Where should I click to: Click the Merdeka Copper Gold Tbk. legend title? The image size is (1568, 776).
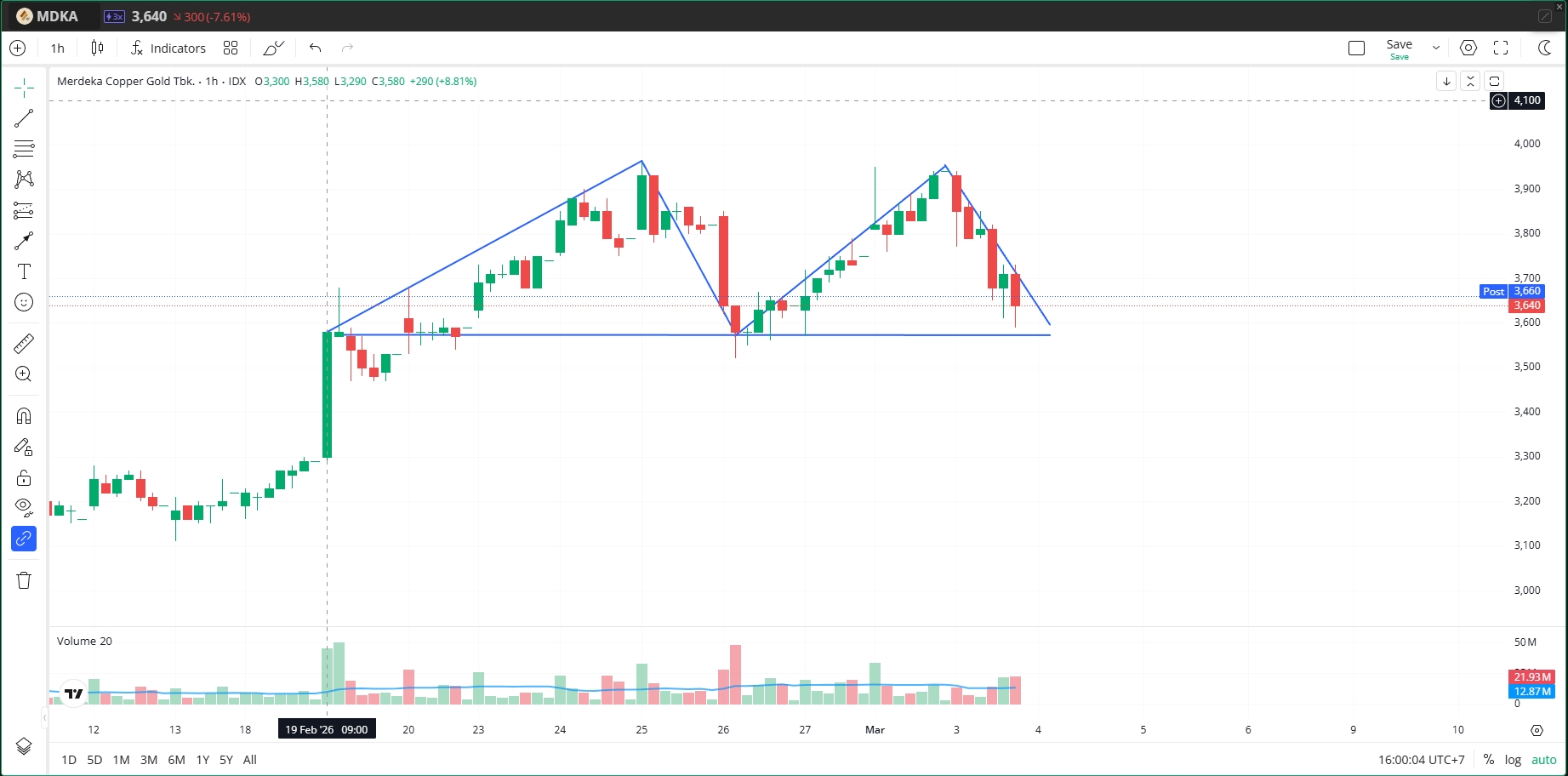pos(126,82)
